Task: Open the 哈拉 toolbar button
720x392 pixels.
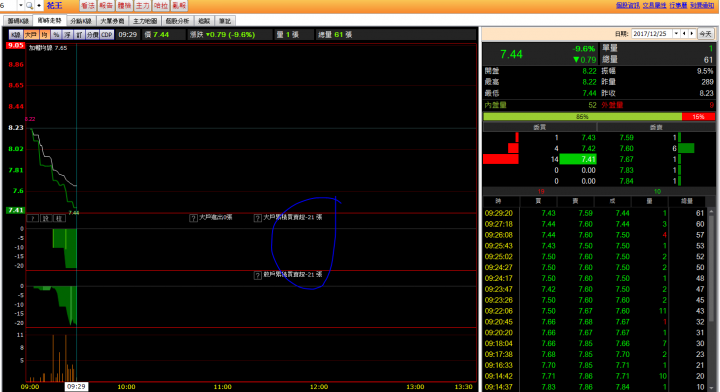Action: click(x=161, y=6)
